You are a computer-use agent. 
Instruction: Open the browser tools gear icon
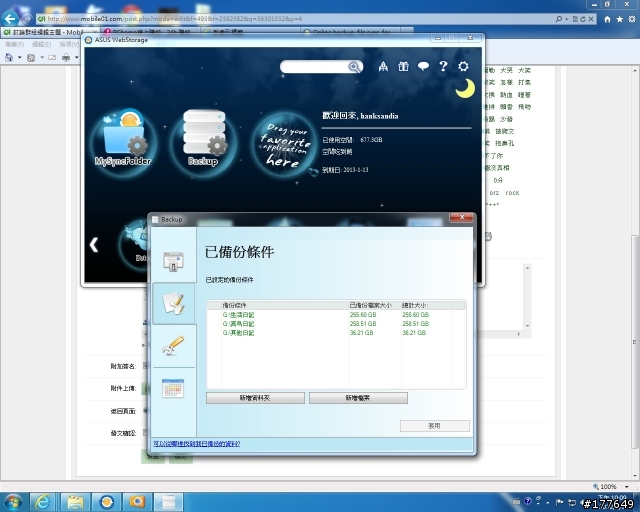(632, 19)
